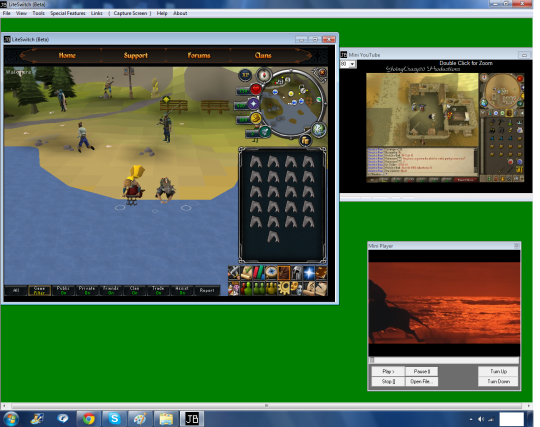Click Open File in the Mini Player
This screenshot has width=540, height=427.
point(422,381)
